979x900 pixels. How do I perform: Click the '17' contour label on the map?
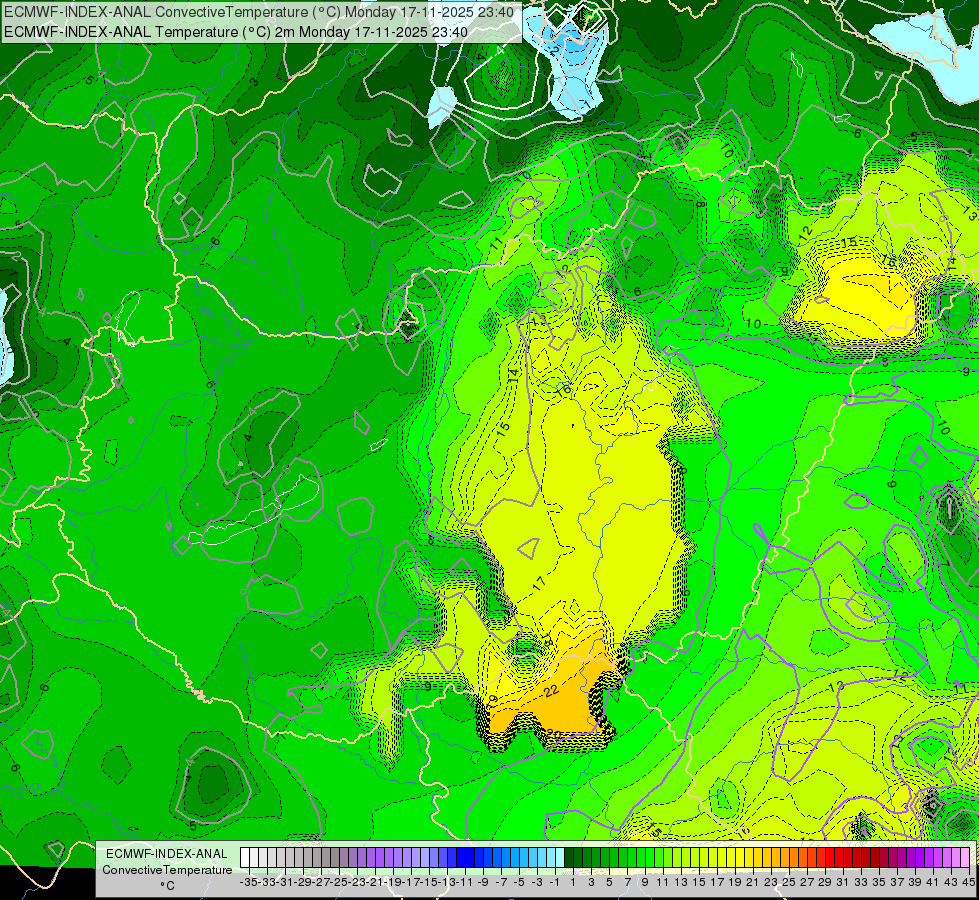tap(539, 584)
